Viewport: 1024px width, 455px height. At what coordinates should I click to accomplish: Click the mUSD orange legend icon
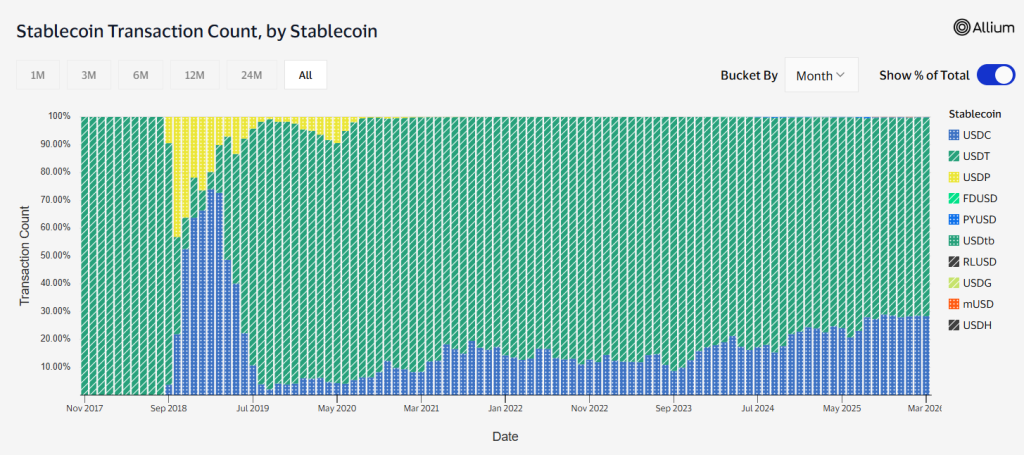[x=953, y=303]
